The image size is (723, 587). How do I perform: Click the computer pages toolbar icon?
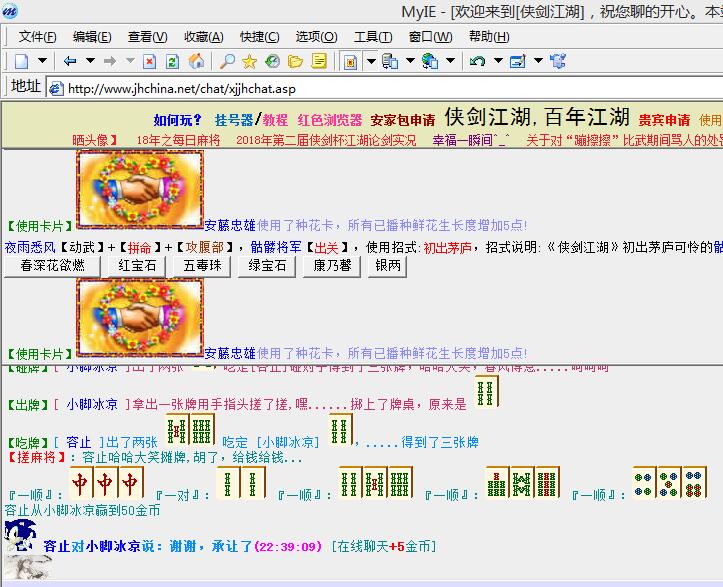coord(390,61)
